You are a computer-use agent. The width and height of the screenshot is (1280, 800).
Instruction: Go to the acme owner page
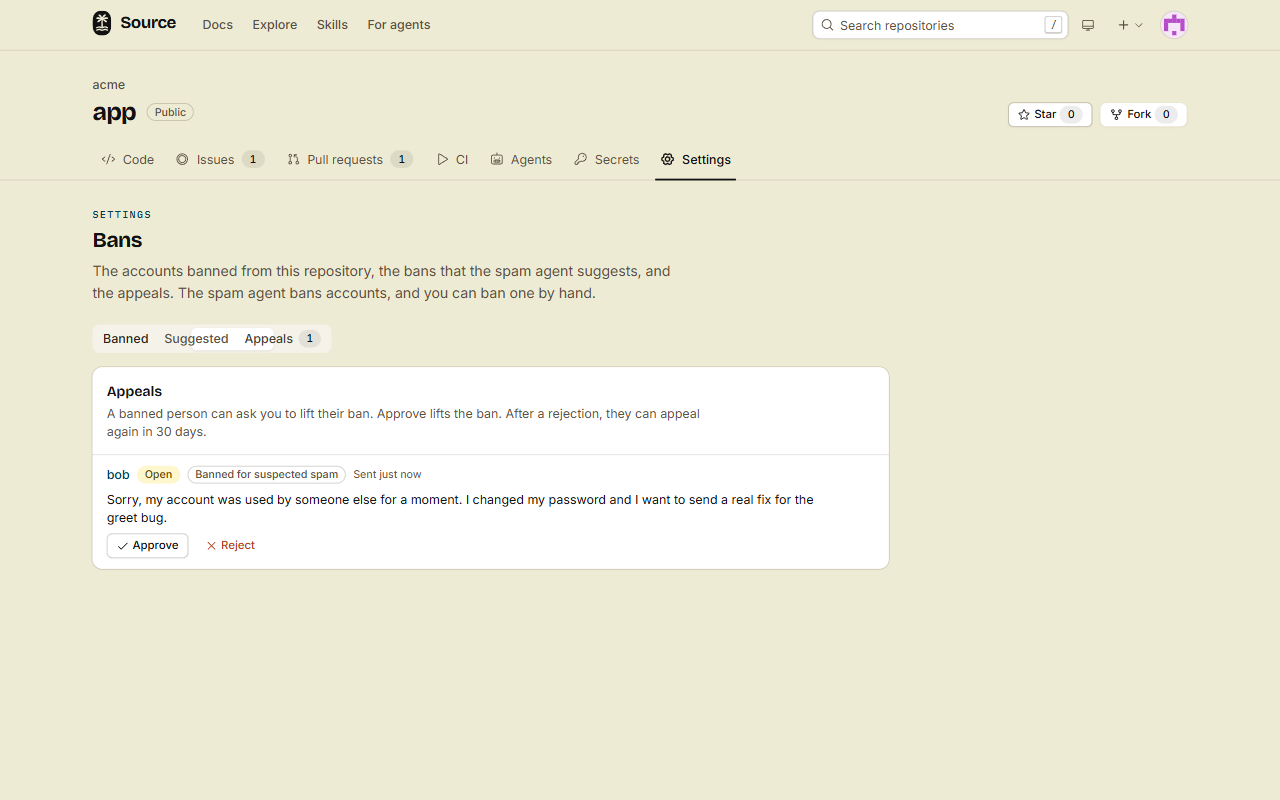[x=109, y=85]
